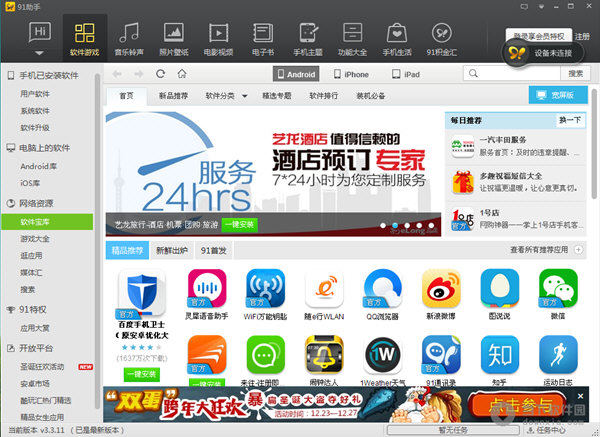The image size is (600, 437).
Task: Go back with the left arrow
Action: (117, 74)
